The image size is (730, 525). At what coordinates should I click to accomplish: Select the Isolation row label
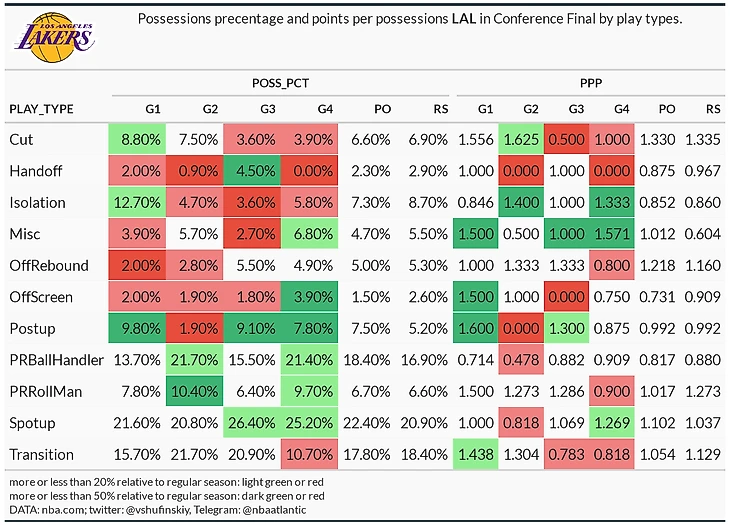coord(38,202)
